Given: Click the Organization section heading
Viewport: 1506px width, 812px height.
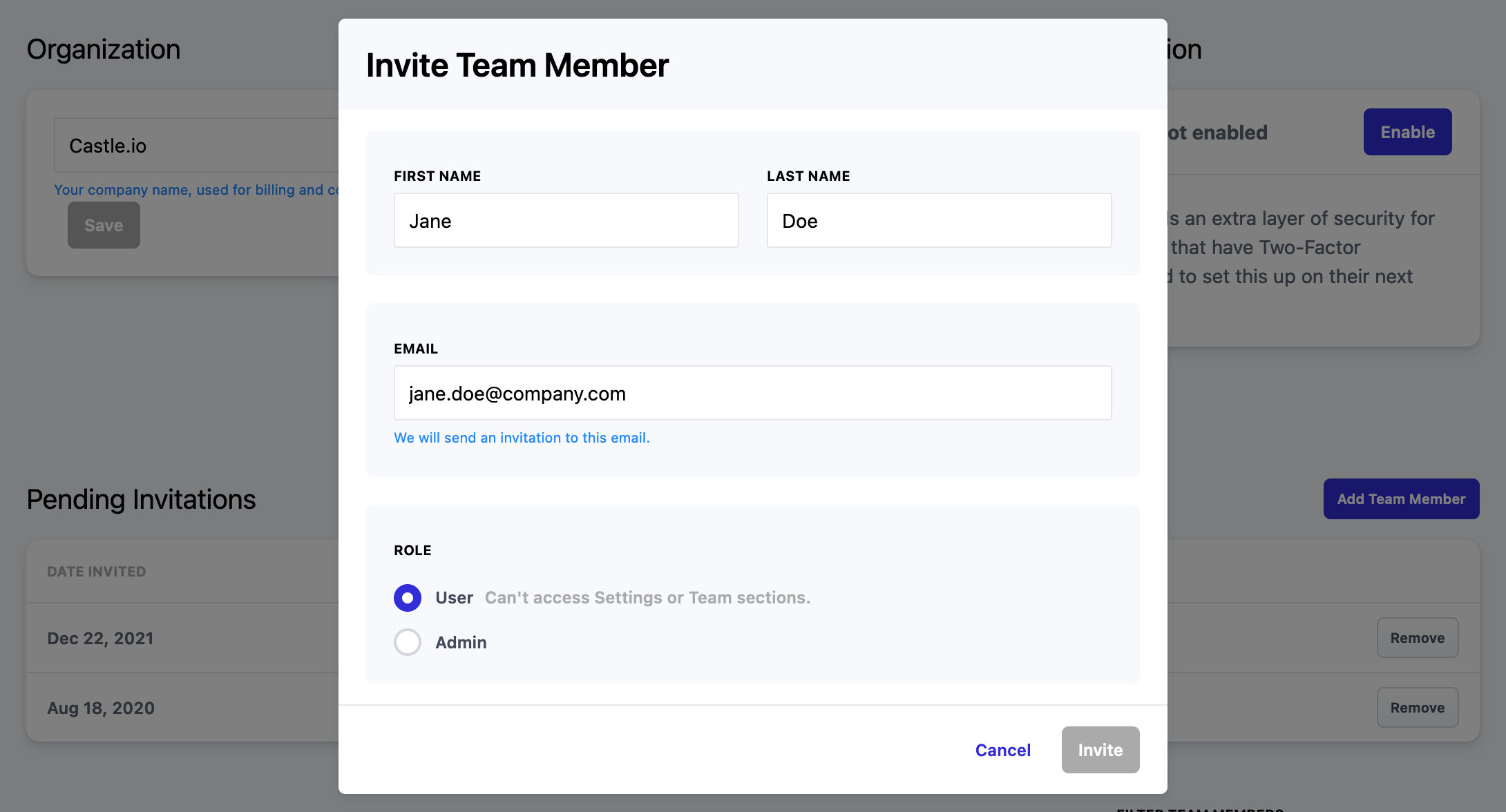Looking at the screenshot, I should [104, 50].
